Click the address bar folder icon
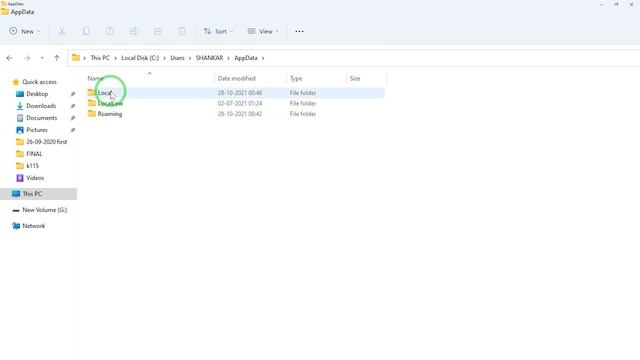The height and width of the screenshot is (360, 640). pos(76,58)
